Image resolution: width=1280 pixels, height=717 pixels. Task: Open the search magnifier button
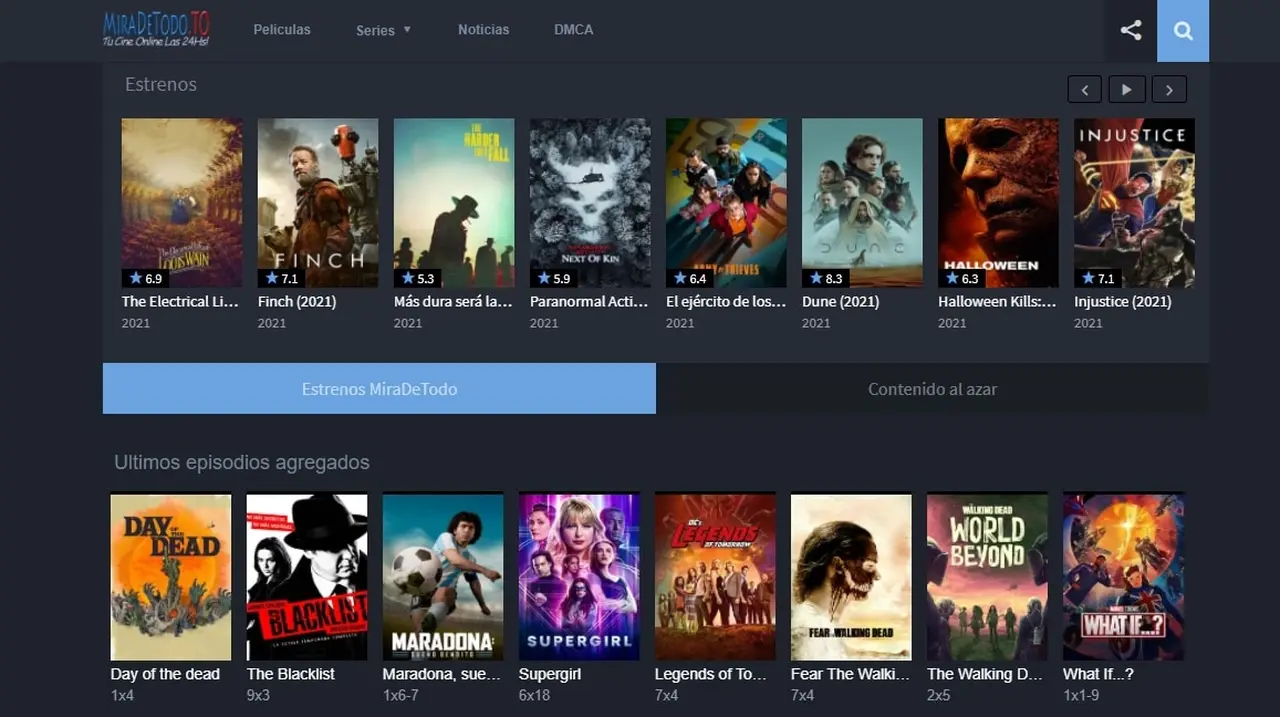pyautogui.click(x=1183, y=31)
